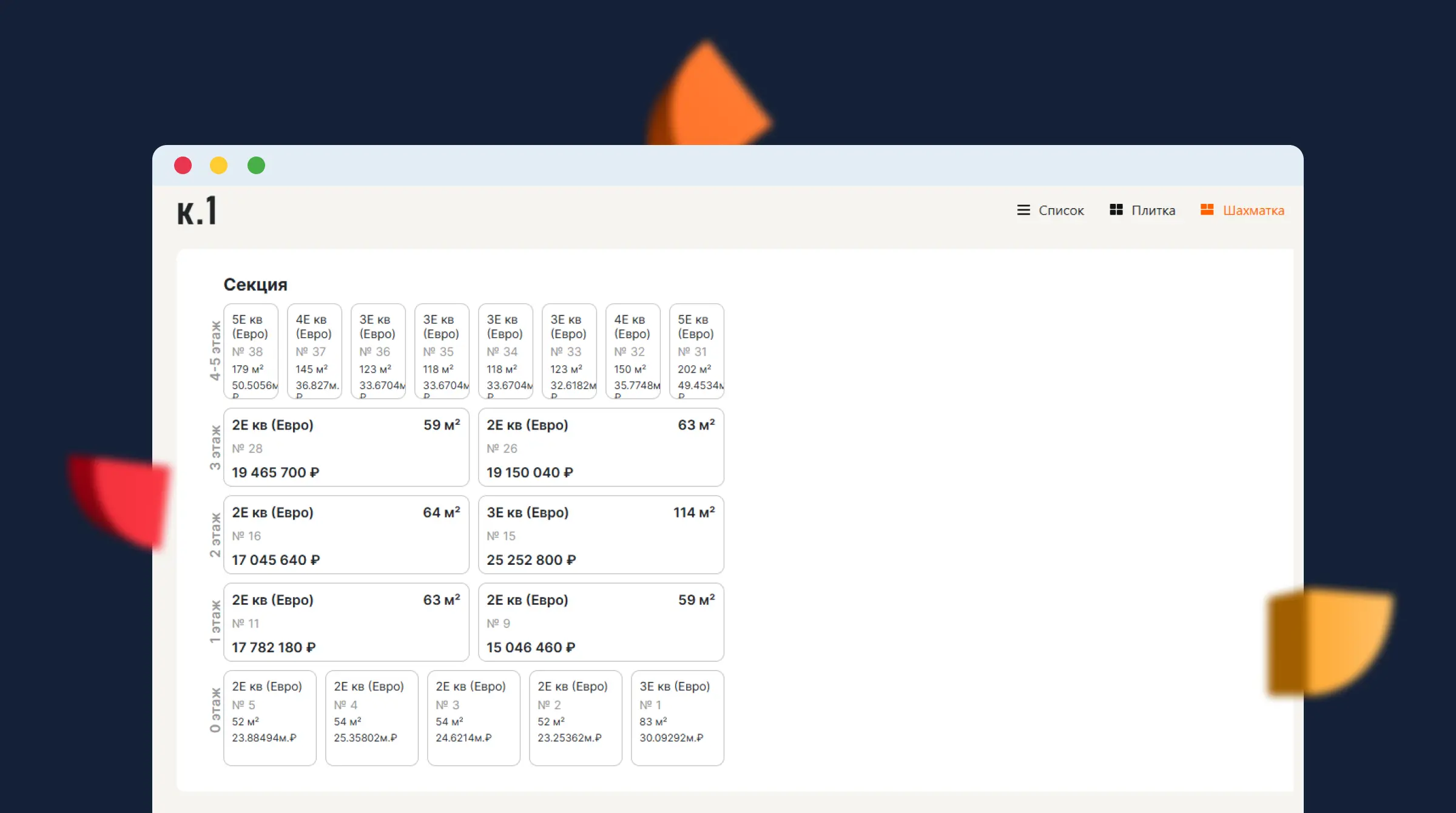The height and width of the screenshot is (813, 1456).
Task: Click the yellow window dot
Action: tap(218, 166)
